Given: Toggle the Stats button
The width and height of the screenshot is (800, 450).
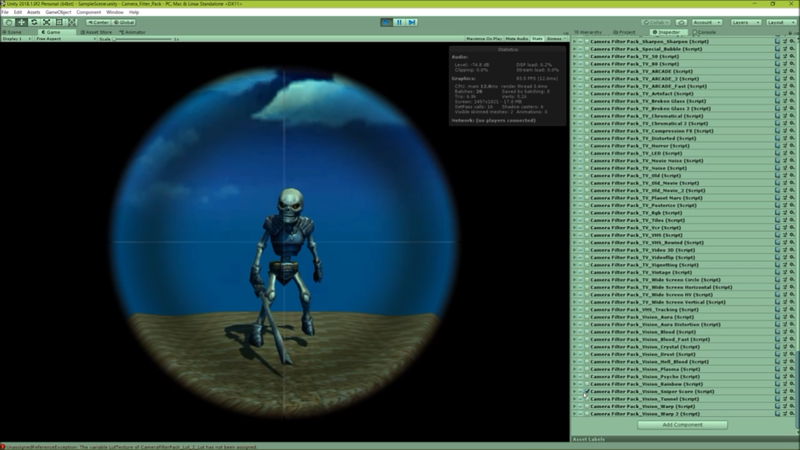Looking at the screenshot, I should 537,39.
